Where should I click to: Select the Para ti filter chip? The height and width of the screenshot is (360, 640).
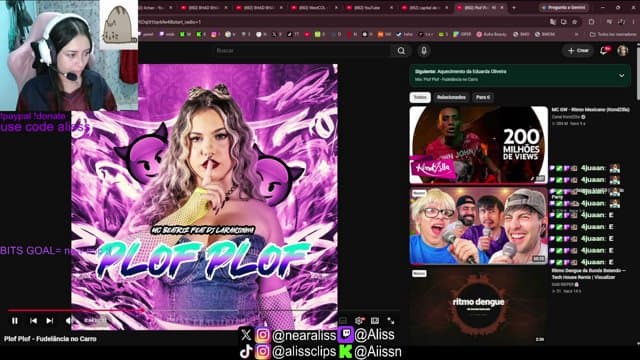click(483, 97)
